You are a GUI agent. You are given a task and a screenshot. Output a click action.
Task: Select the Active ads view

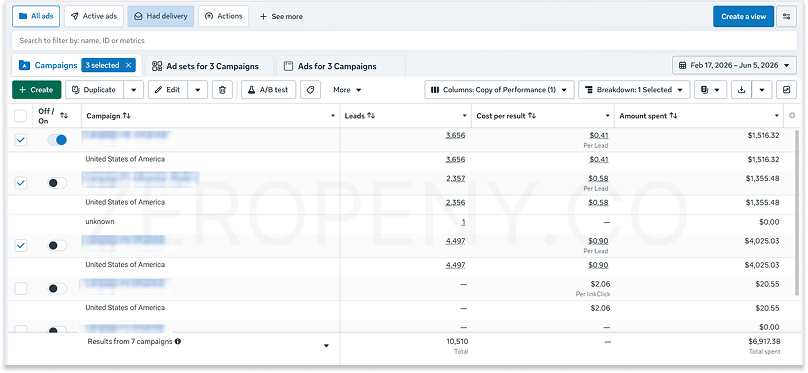[x=93, y=16]
